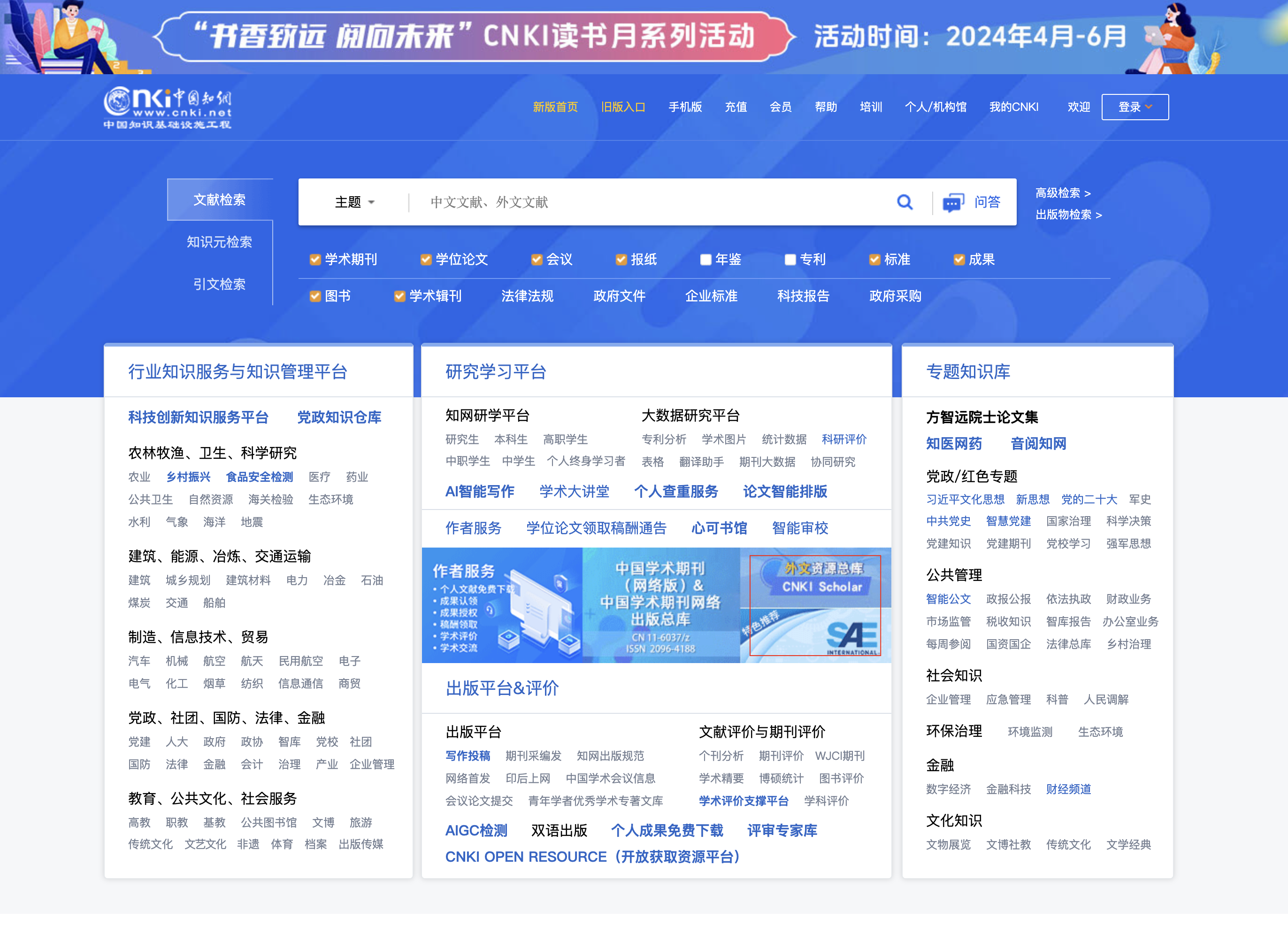Uncheck the 图书 checkbox
Viewport: 1288px width, 927px height.
point(315,296)
